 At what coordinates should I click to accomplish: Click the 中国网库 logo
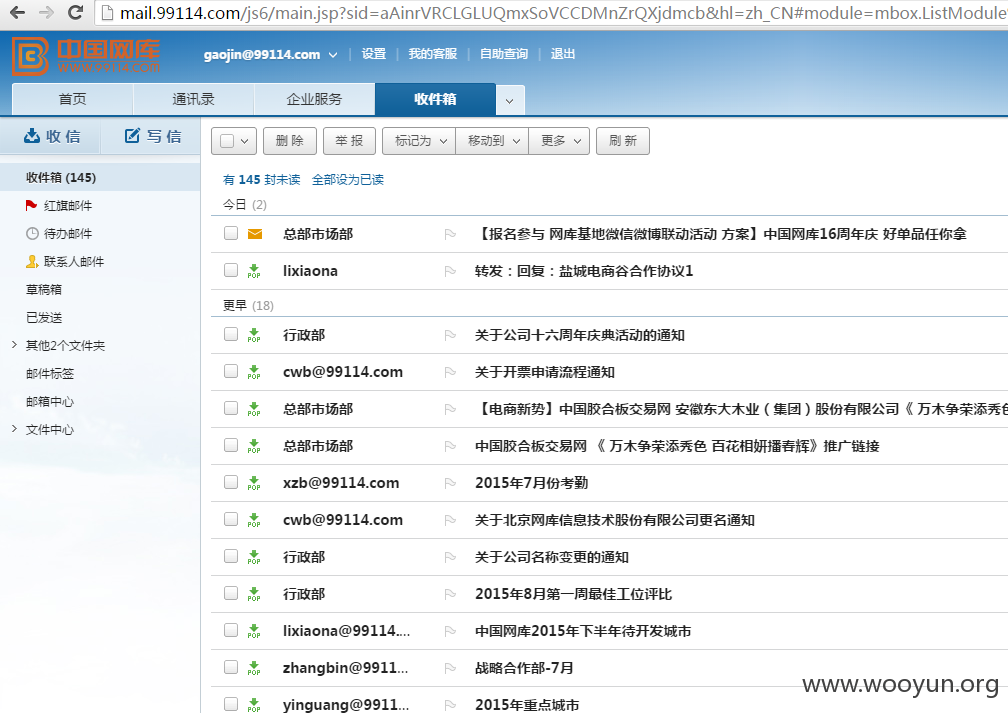(86, 56)
